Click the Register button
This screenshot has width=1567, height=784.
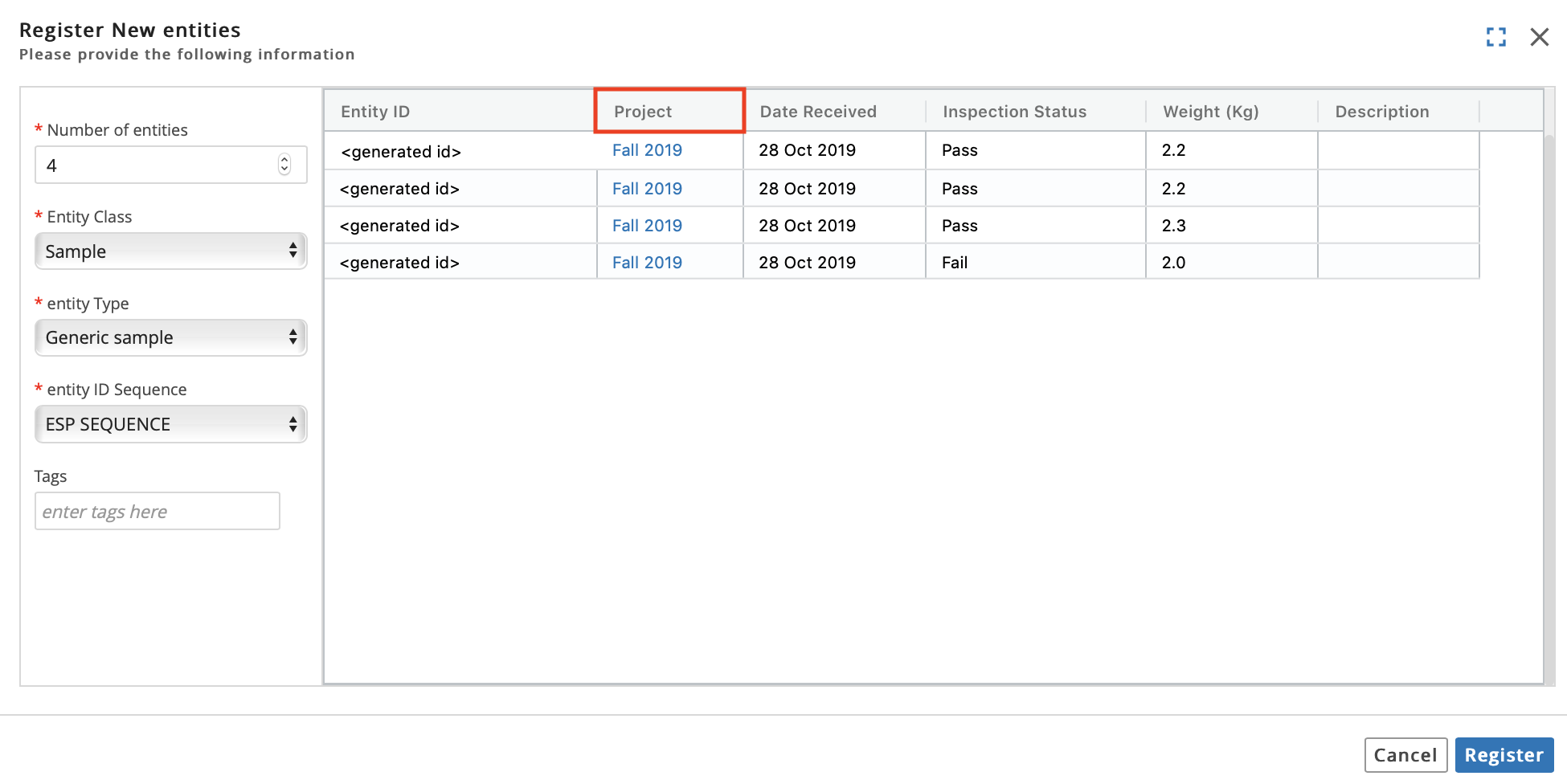click(1504, 755)
